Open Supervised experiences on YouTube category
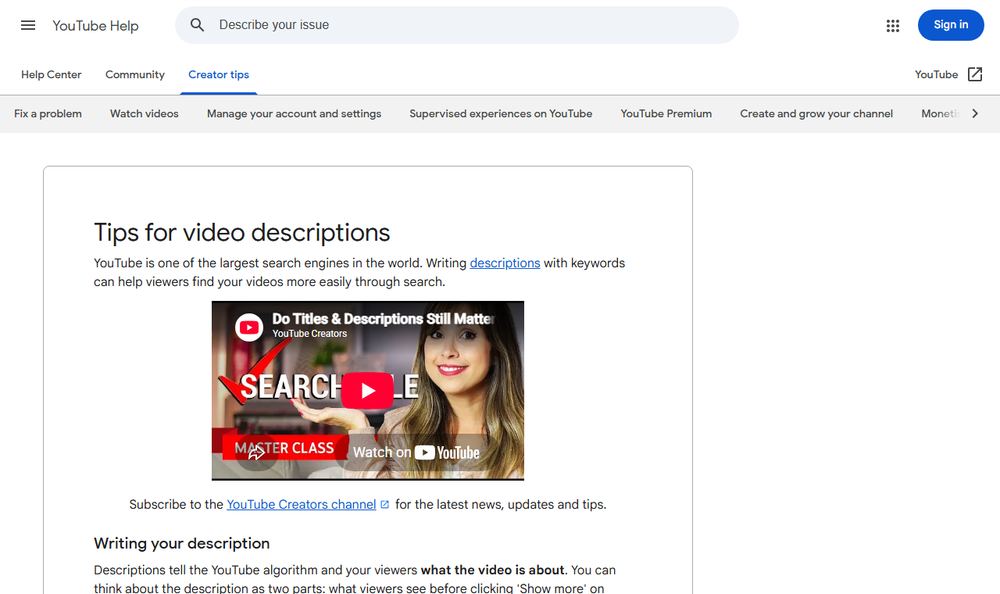Viewport: 1000px width, 594px height. click(501, 114)
